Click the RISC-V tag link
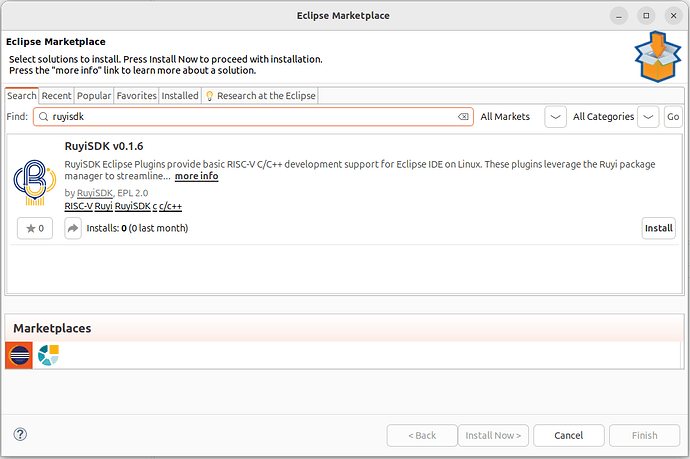This screenshot has height=459, width=690. pyautogui.click(x=78, y=206)
